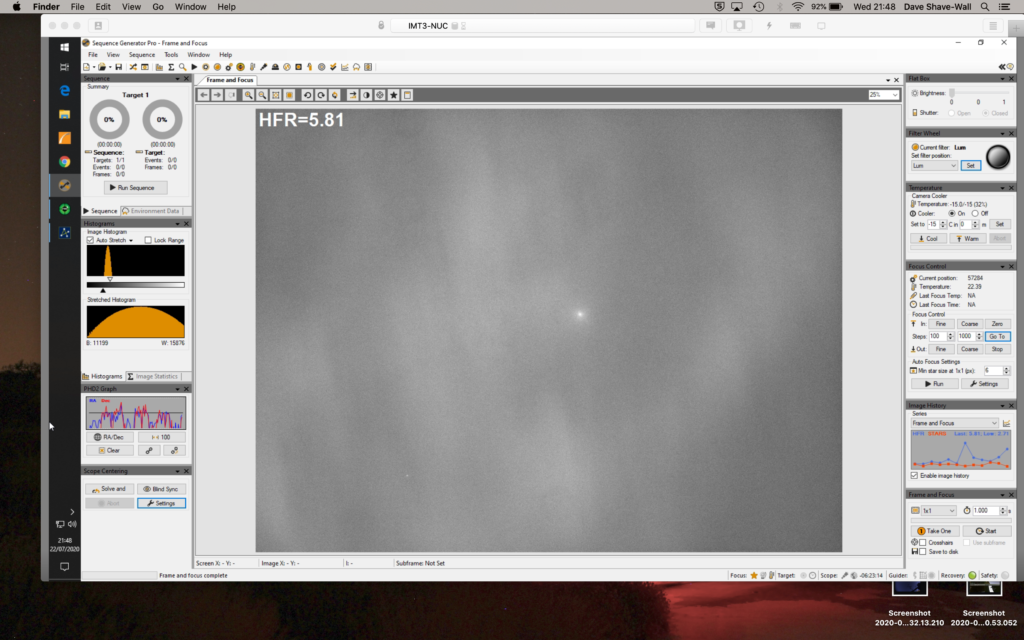Viewport: 1024px width, 640px height.
Task: Click the exposure time 1.000 field
Action: point(985,511)
